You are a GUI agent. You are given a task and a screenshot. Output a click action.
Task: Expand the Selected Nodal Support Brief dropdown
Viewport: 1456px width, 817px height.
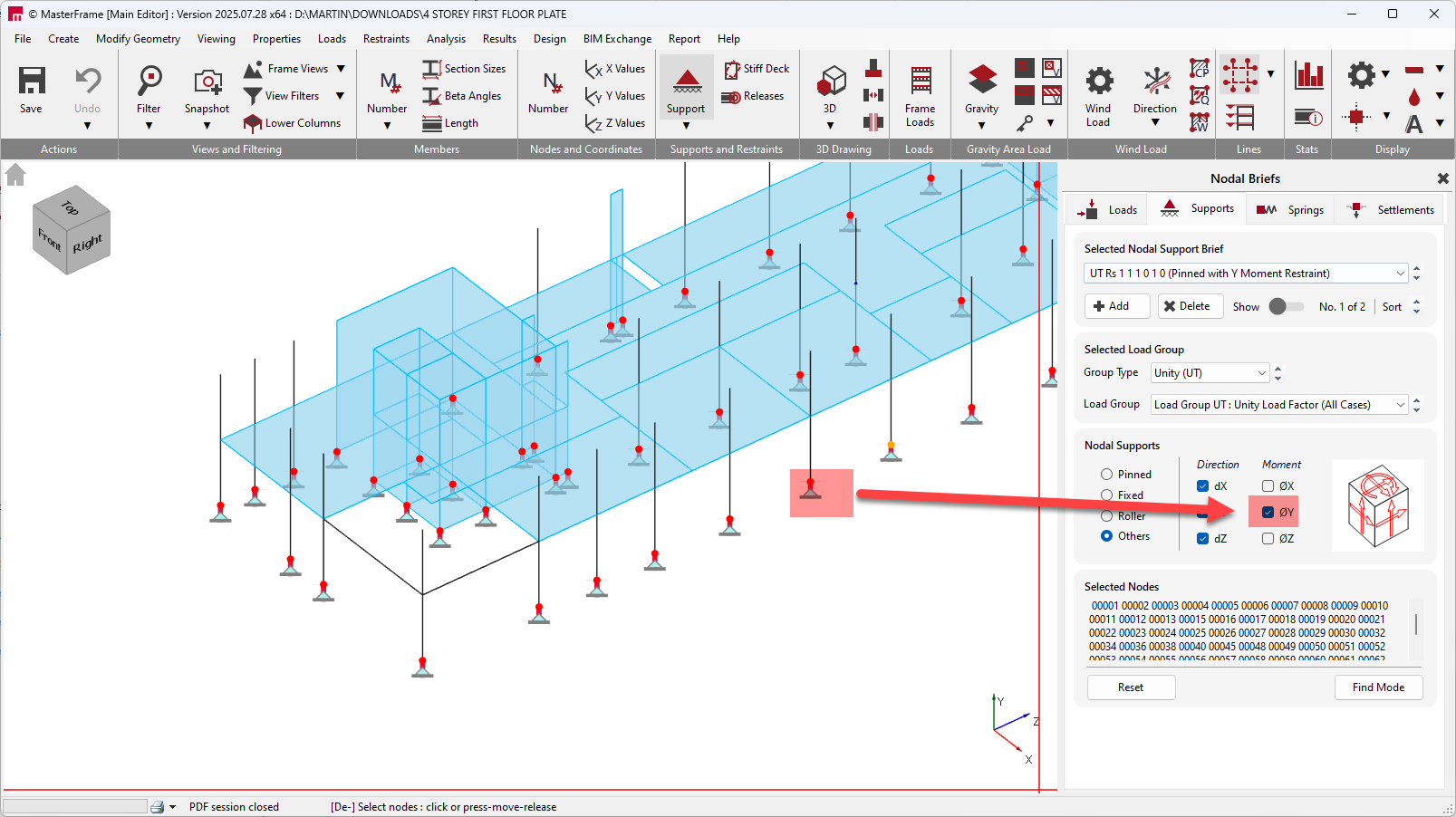(1400, 274)
